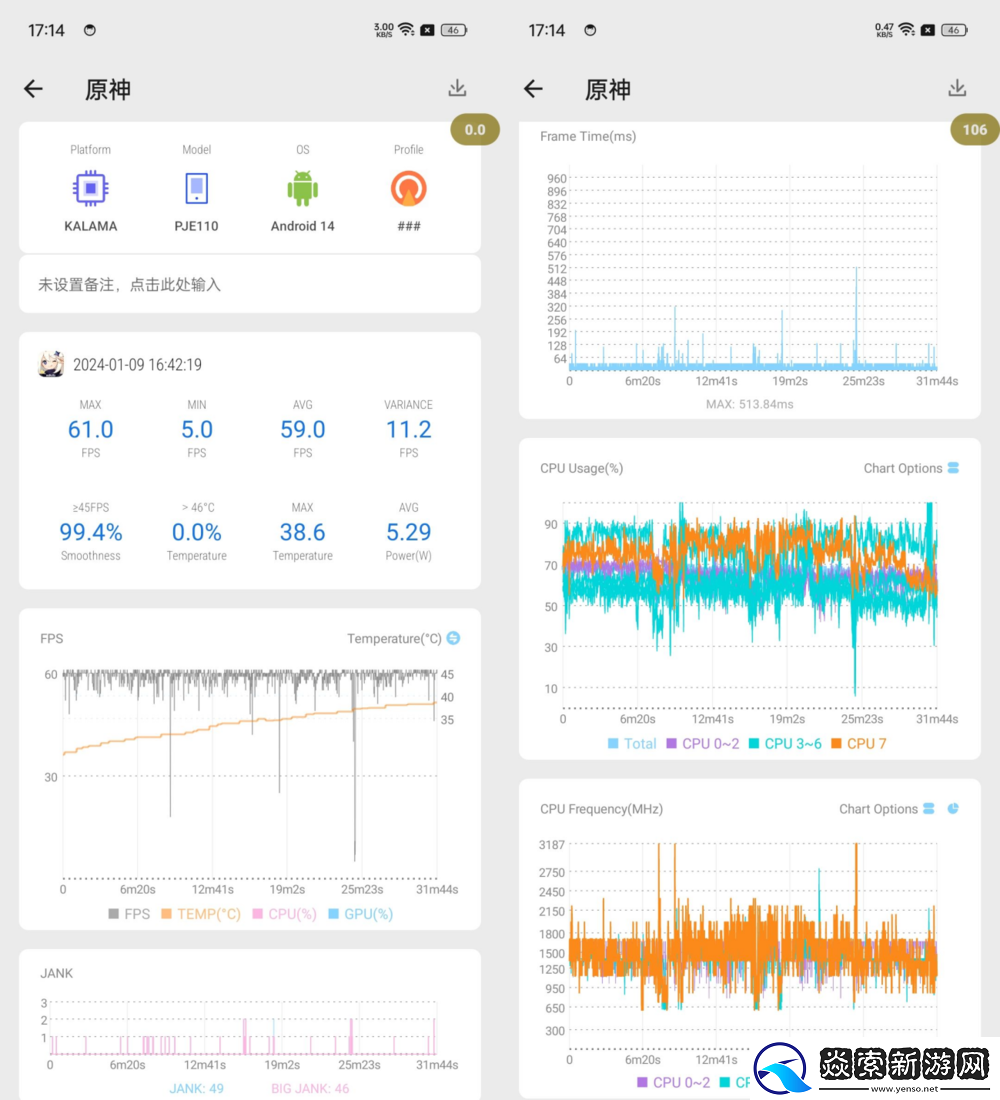Tap the orange Profile icon
Screen dimensions: 1000x1100
point(408,188)
